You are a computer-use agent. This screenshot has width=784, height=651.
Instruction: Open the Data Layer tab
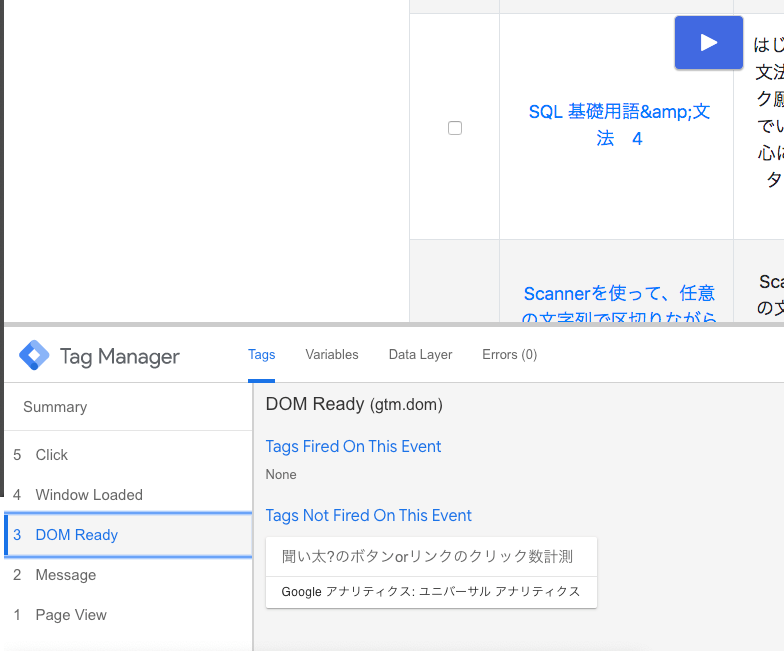point(420,354)
